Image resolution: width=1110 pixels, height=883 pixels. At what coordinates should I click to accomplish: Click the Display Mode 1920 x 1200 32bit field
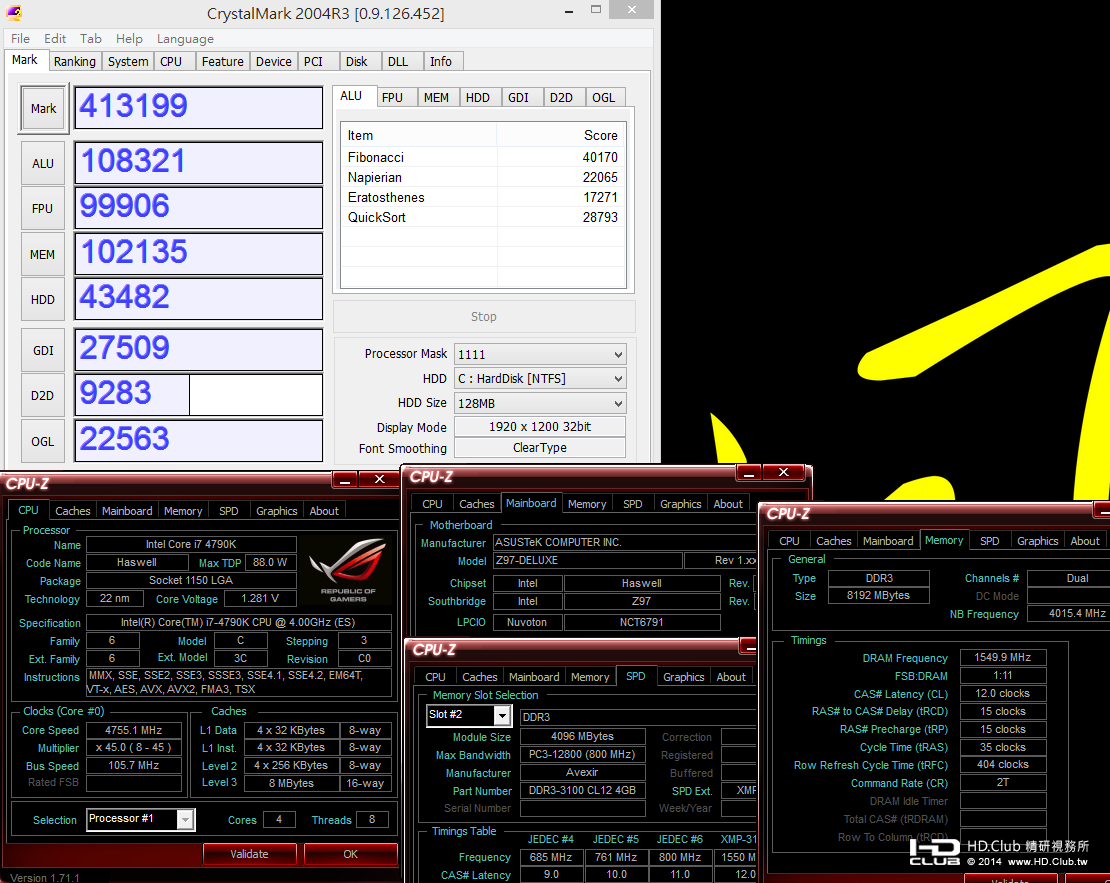coord(539,427)
